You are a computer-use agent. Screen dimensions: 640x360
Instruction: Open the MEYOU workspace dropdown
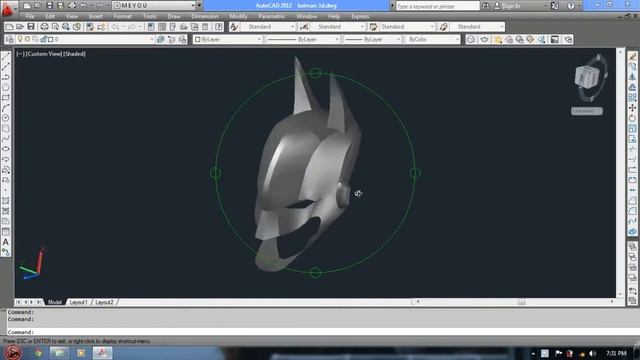tap(153, 5)
